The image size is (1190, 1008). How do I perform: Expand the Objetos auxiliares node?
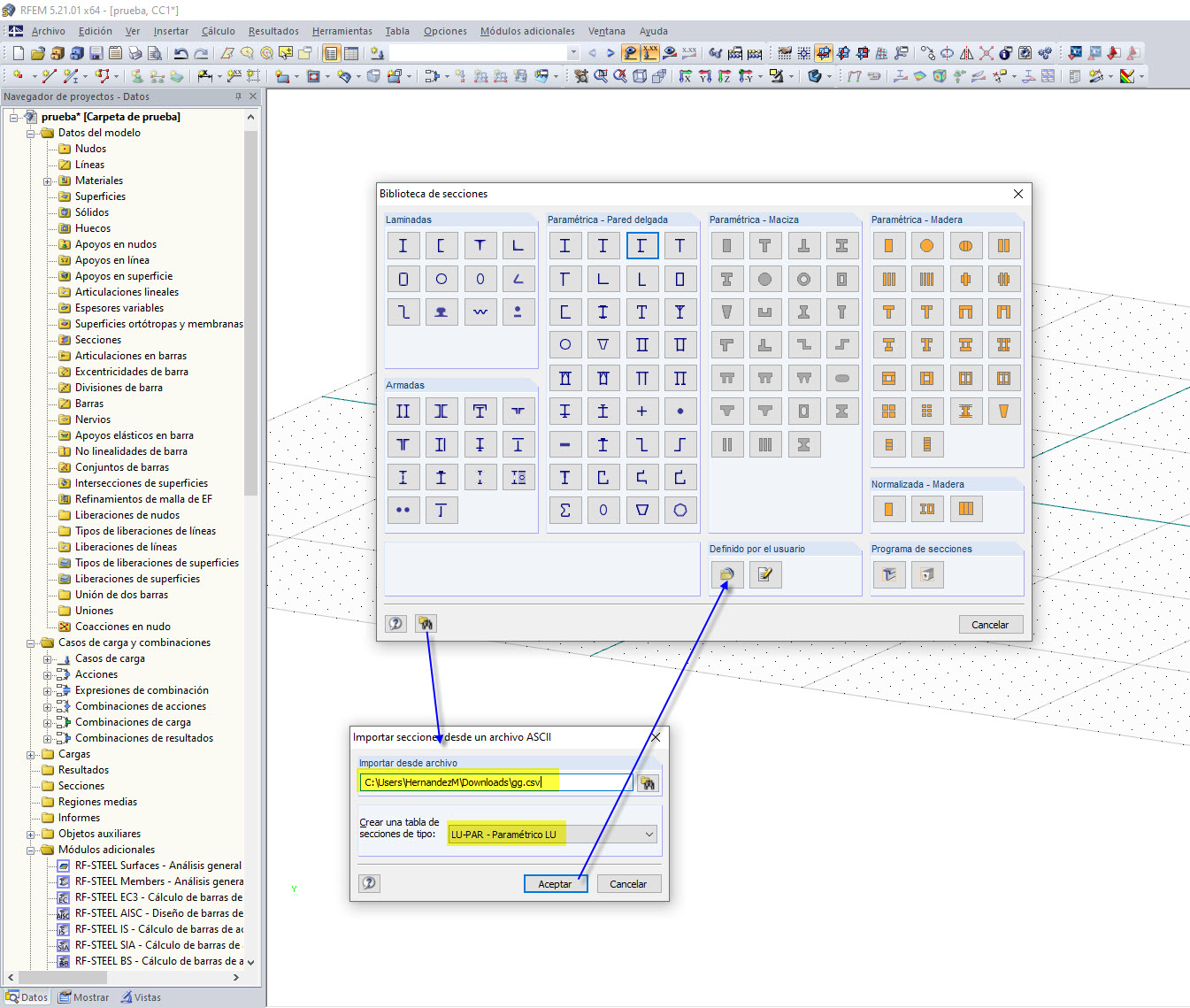pyautogui.click(x=31, y=835)
